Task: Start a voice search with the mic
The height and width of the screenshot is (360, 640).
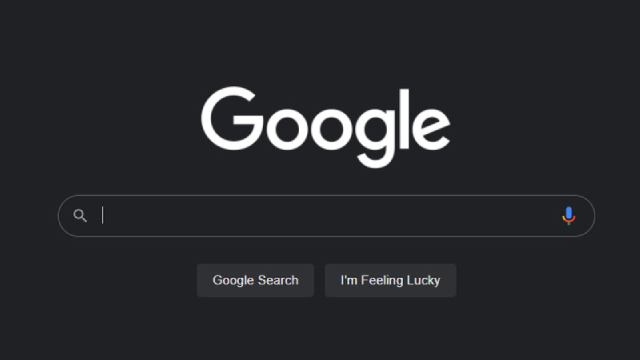Action: (x=569, y=216)
